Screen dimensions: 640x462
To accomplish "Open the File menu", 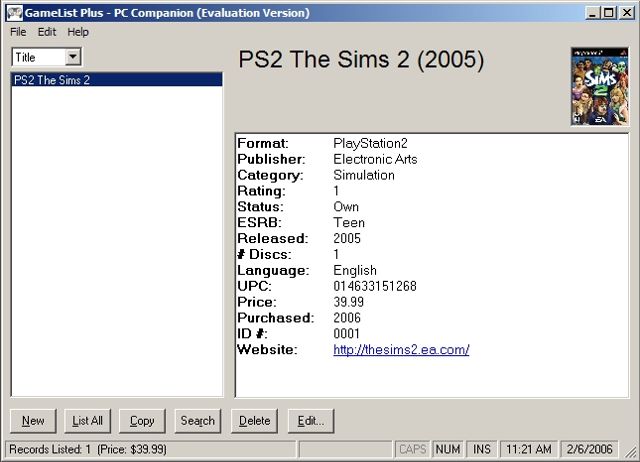I will 18,32.
